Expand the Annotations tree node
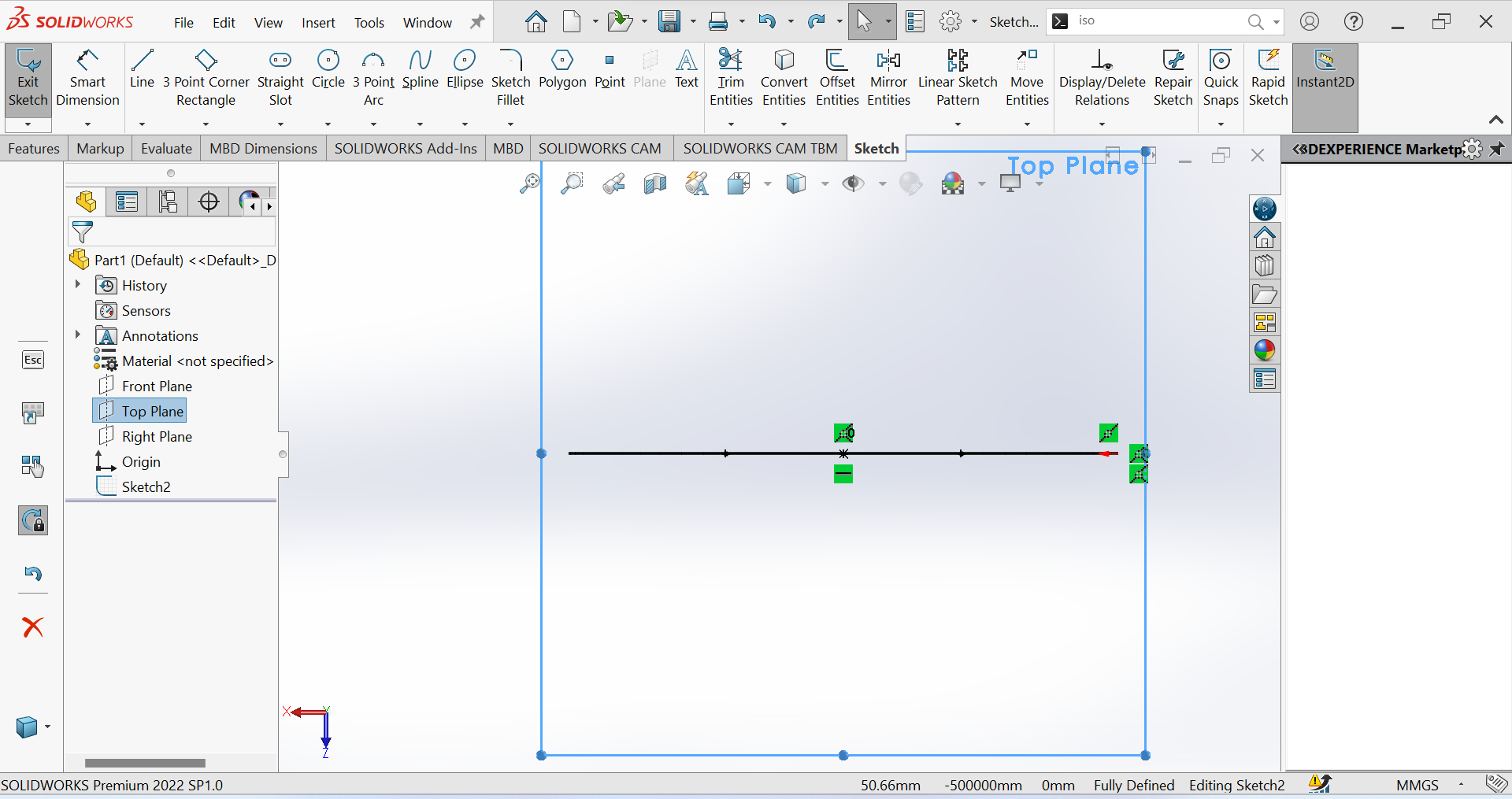 [77, 335]
